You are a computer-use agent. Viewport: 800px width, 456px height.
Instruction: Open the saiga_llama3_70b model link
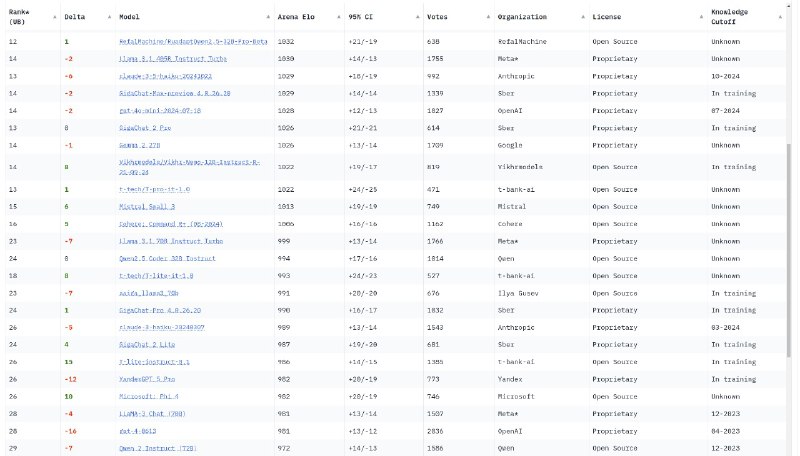(148, 293)
